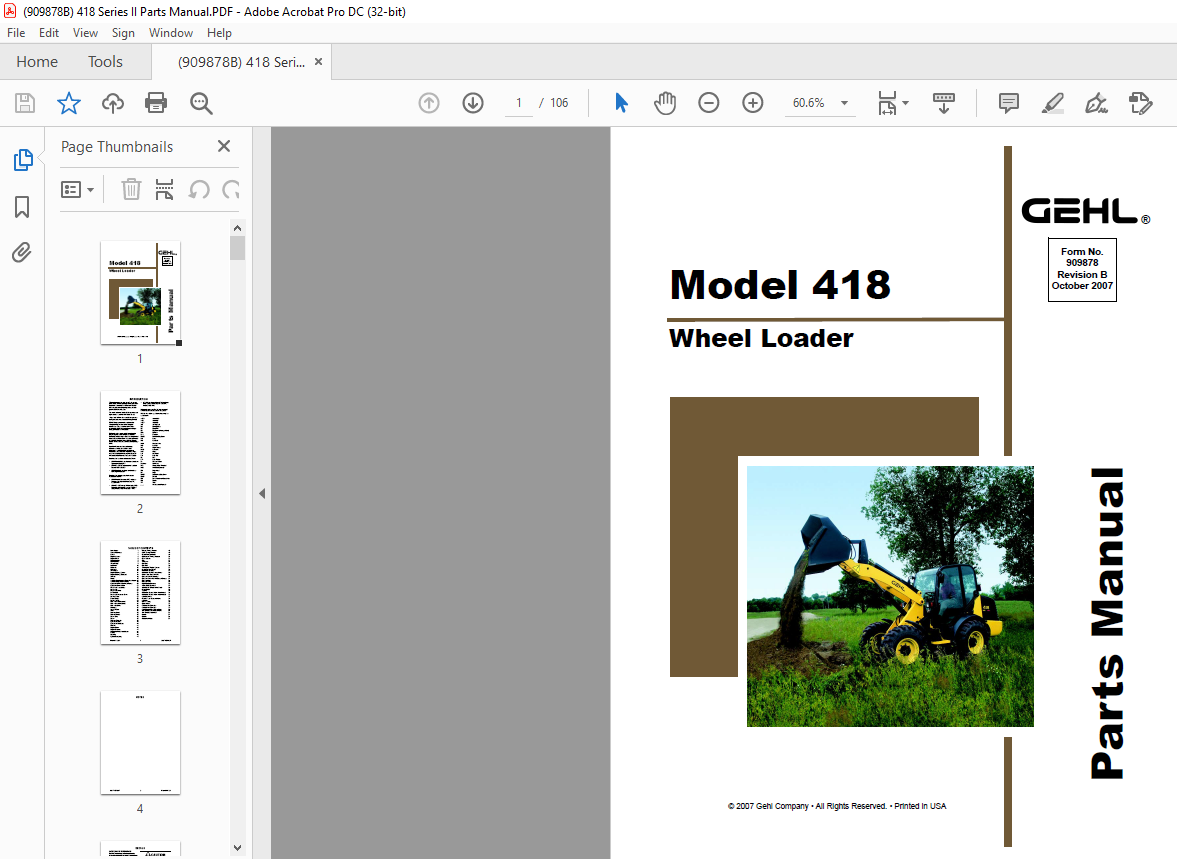The width and height of the screenshot is (1177, 859).
Task: Expand the page fit options arrow
Action: click(905, 103)
